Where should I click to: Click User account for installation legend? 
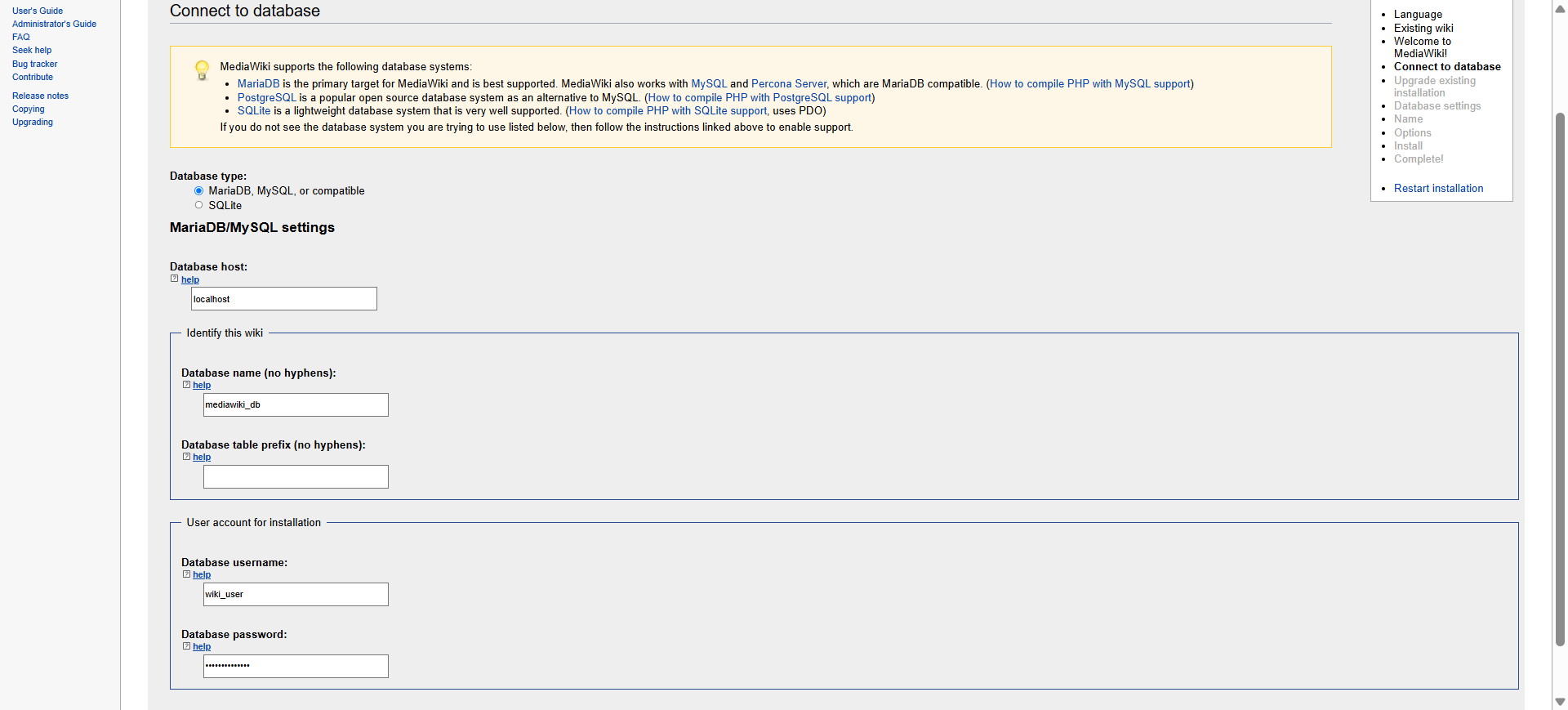click(254, 522)
